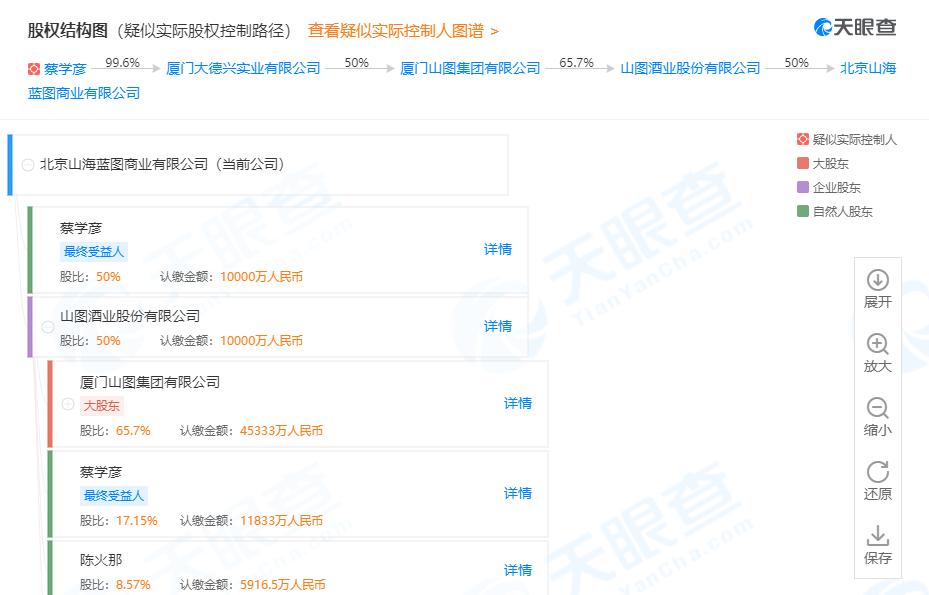View 详情 for 厦门山图集团有限公司 card
The width and height of the screenshot is (929, 595).
pyautogui.click(x=518, y=404)
